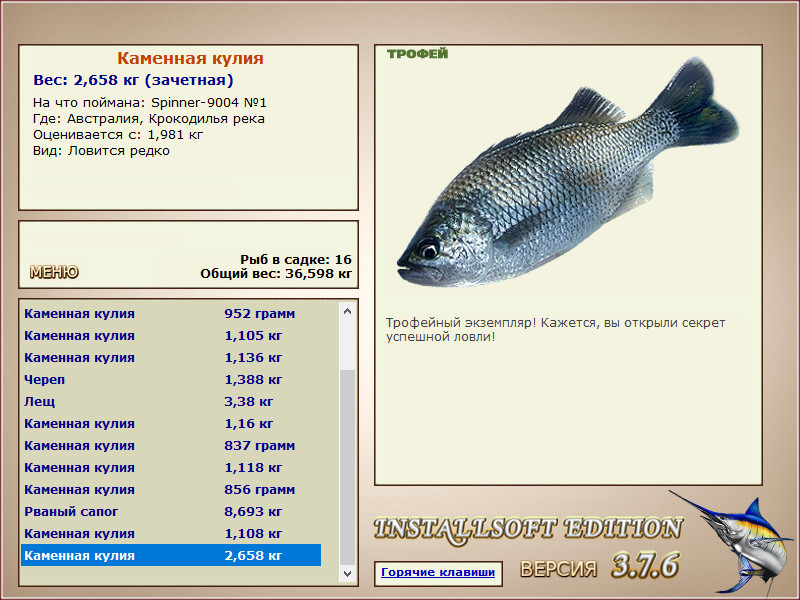Select the Каменная кулия 1,118 кг row
The width and height of the screenshot is (800, 600).
(x=171, y=467)
